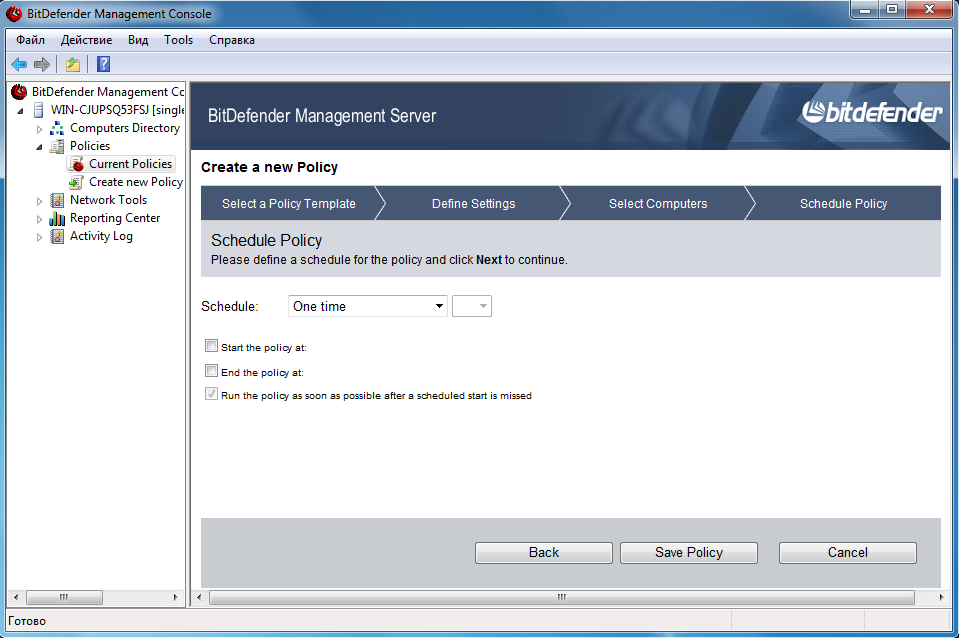Click the Готово status bar text
The image size is (959, 638).
27,621
